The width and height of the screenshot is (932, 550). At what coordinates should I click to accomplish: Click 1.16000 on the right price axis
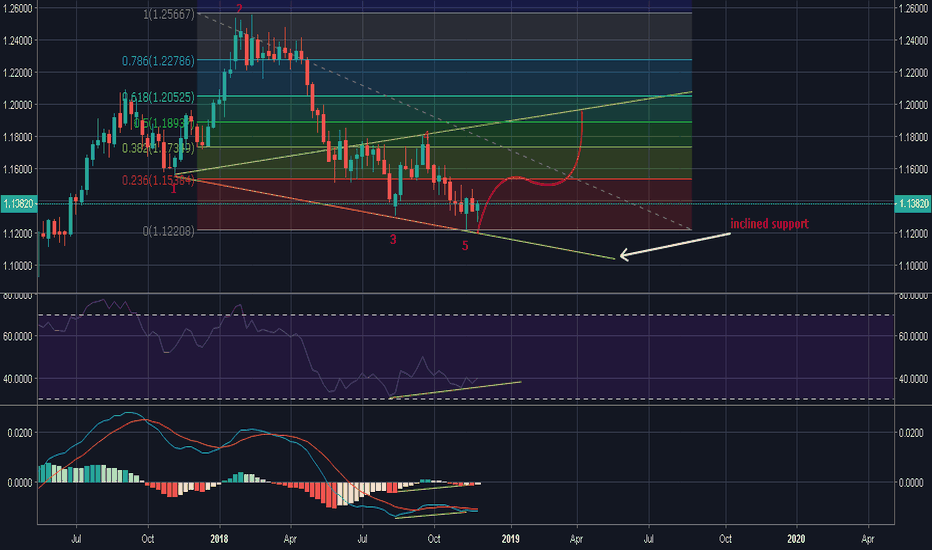[912, 169]
